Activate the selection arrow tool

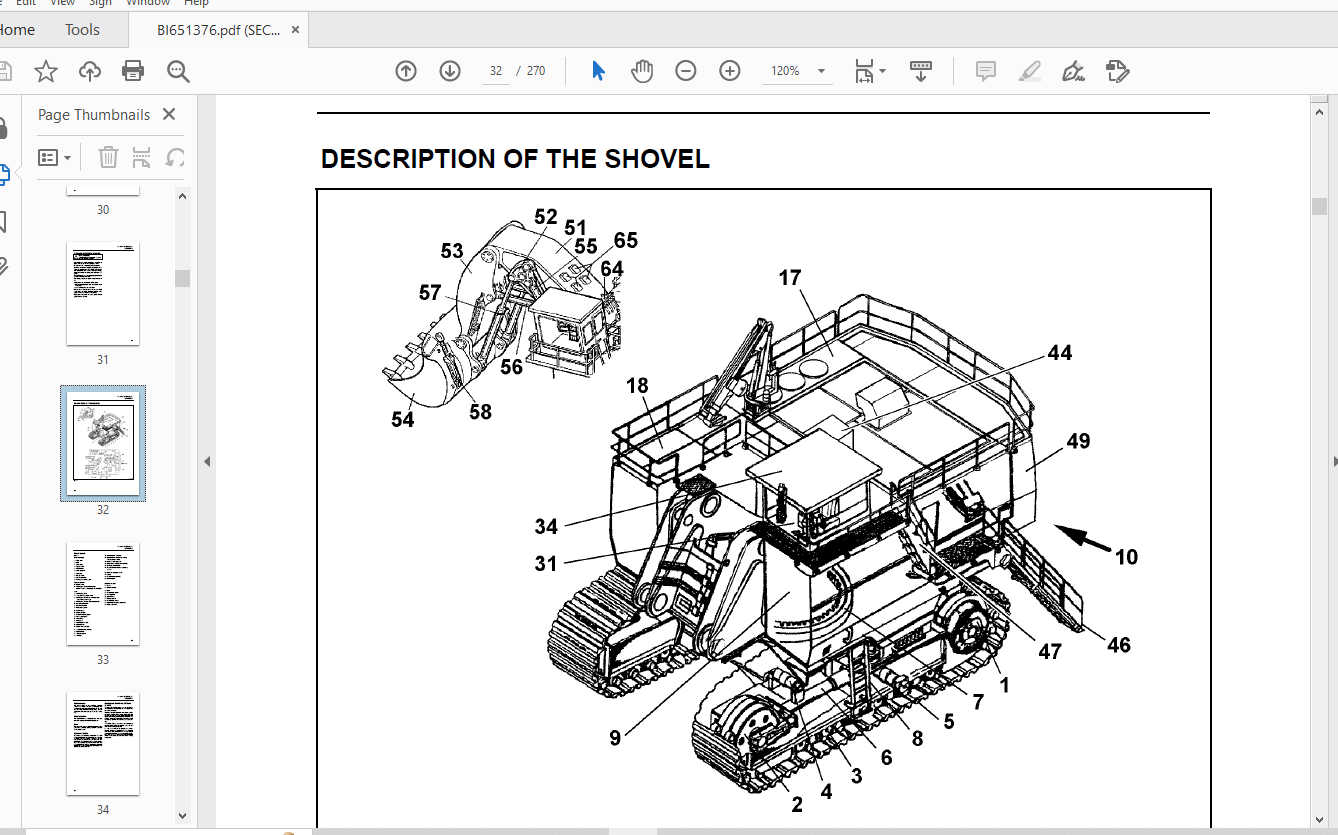[598, 71]
